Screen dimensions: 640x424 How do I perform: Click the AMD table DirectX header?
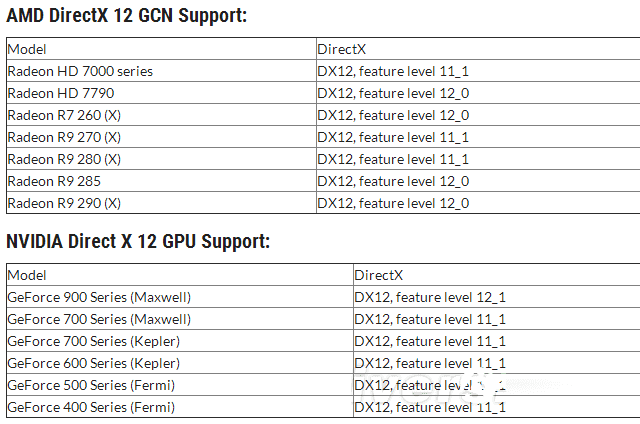point(340,49)
